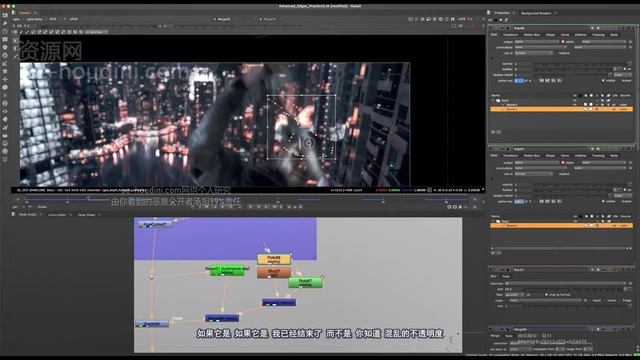Viewport: 640px width, 360px height.
Task: Open clip to dropdown in second Roto panel
Action: coord(533,174)
